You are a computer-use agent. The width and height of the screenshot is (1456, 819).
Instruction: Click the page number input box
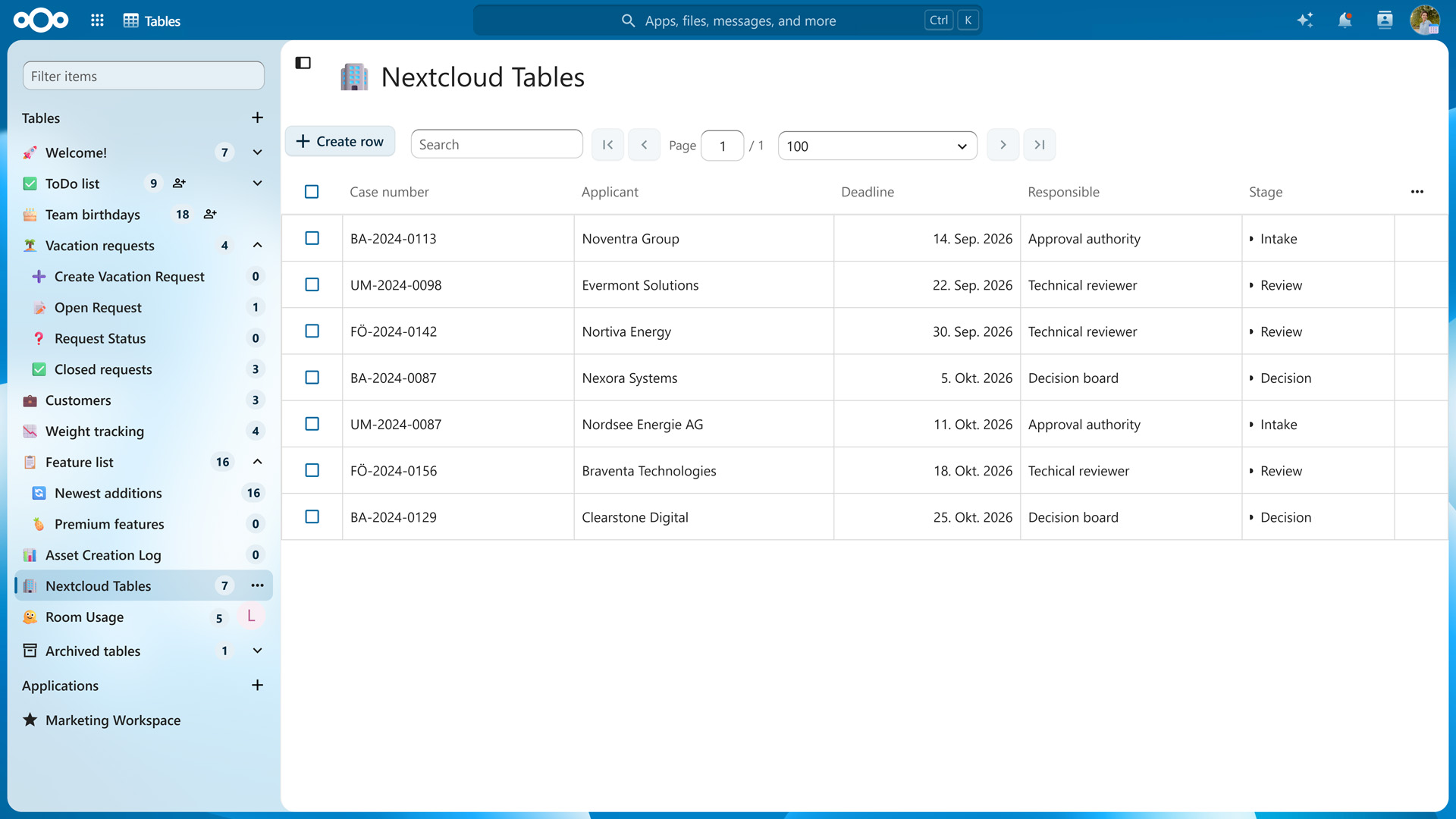tap(723, 146)
